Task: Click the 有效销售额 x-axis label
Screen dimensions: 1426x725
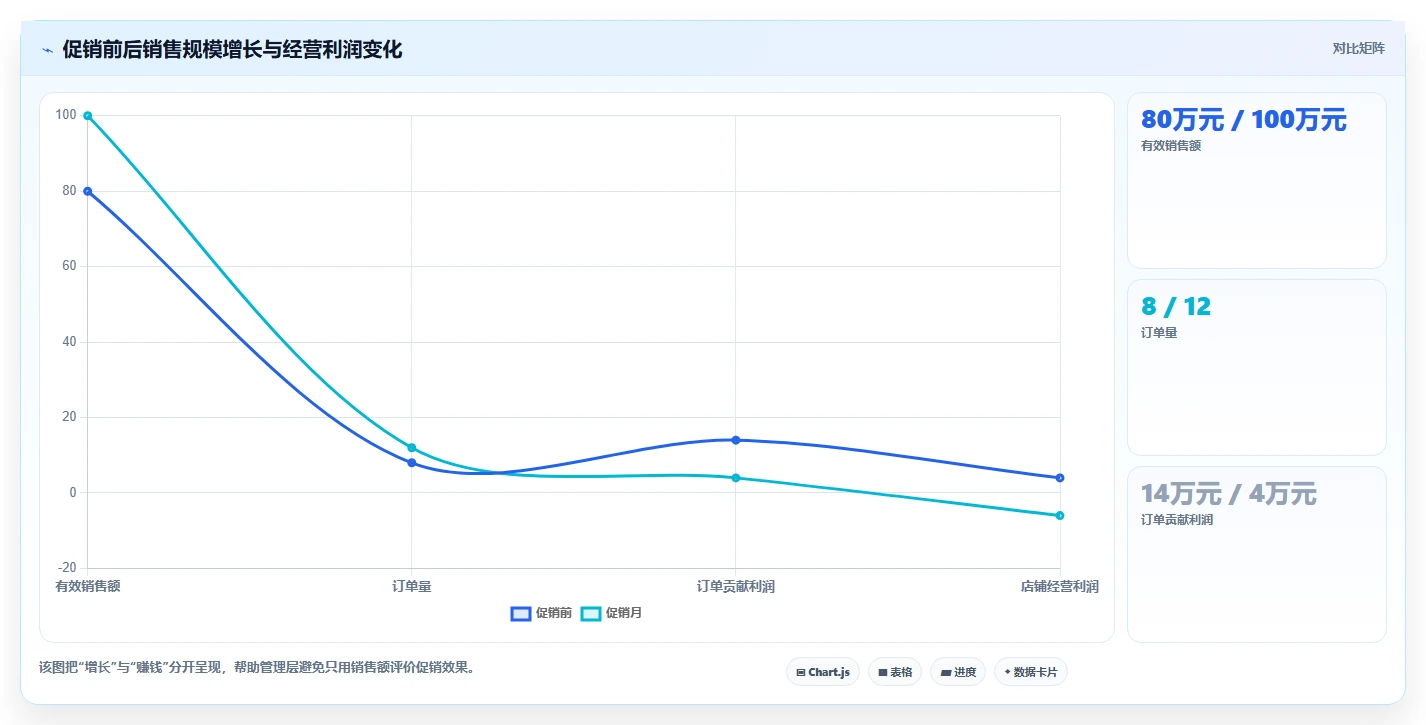Action: tap(88, 586)
